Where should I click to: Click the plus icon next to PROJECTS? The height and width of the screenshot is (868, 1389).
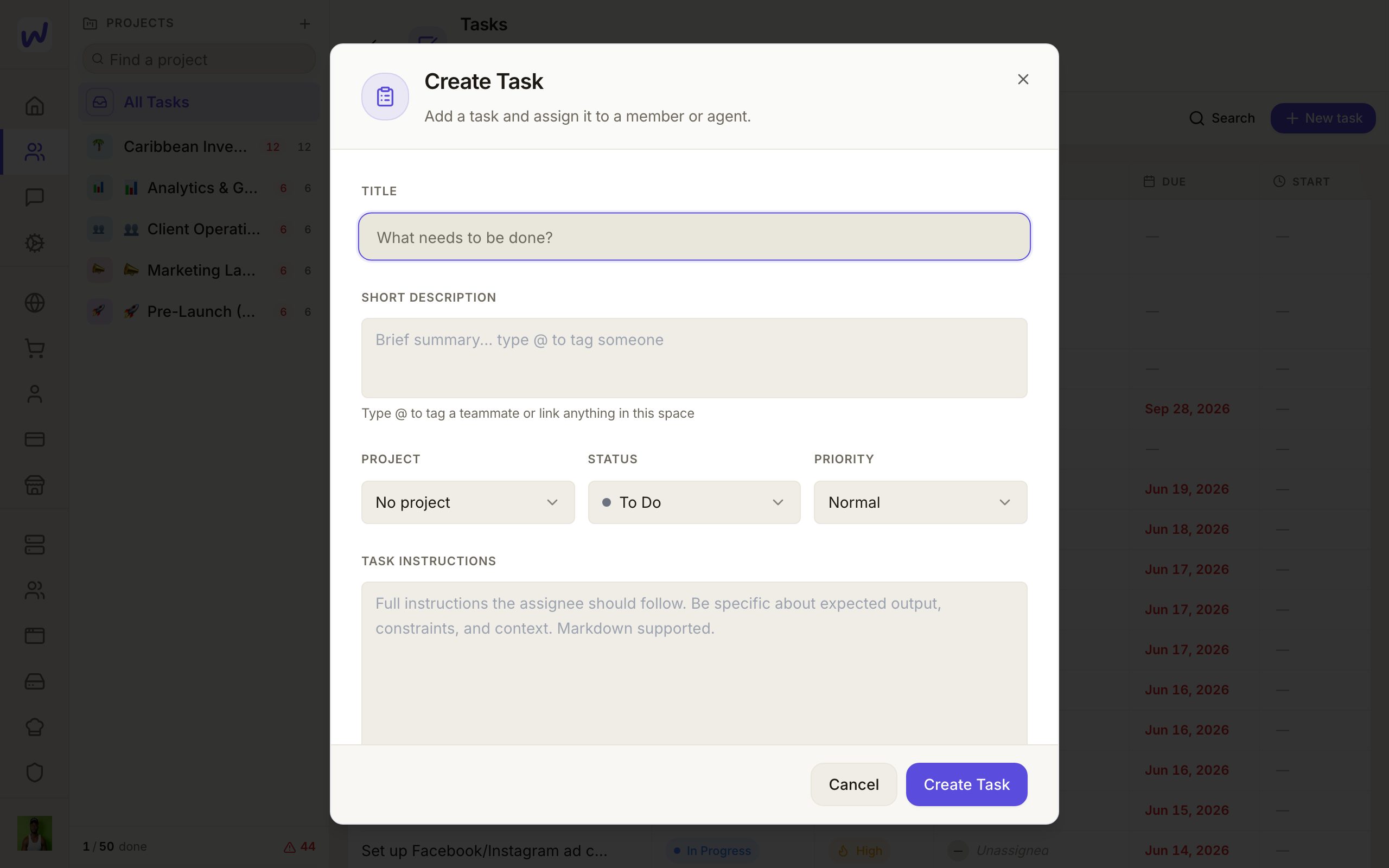click(305, 23)
